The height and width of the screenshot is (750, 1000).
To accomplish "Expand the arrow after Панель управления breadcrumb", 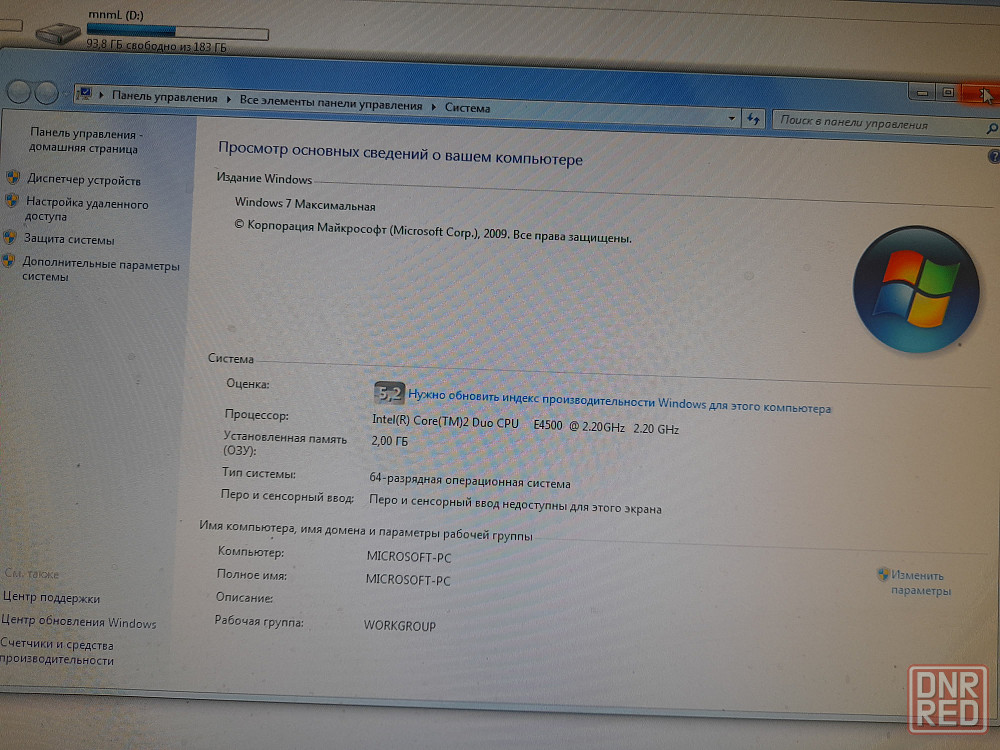I will pyautogui.click(x=229, y=99).
